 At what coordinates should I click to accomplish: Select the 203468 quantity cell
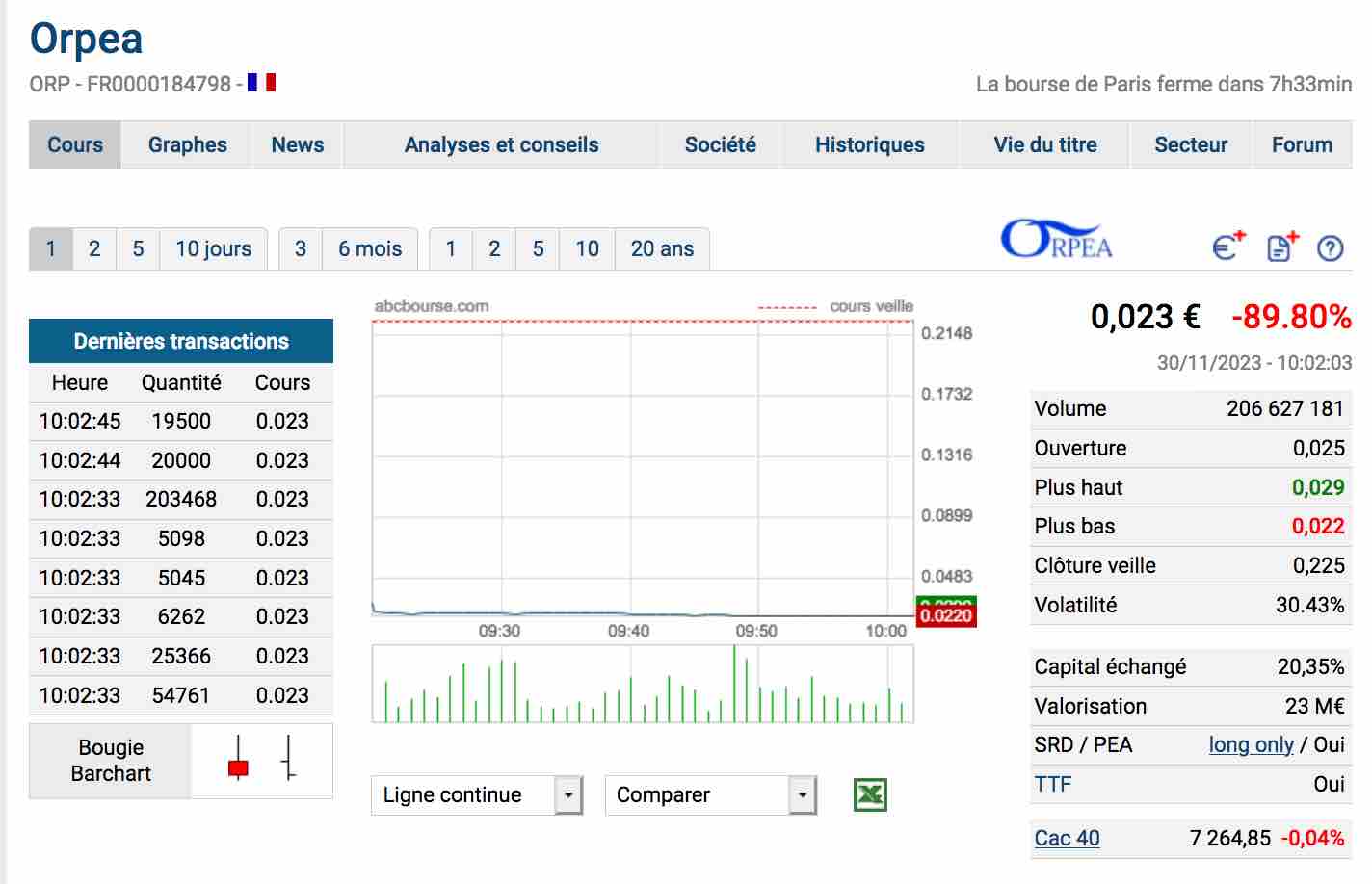[x=181, y=499]
